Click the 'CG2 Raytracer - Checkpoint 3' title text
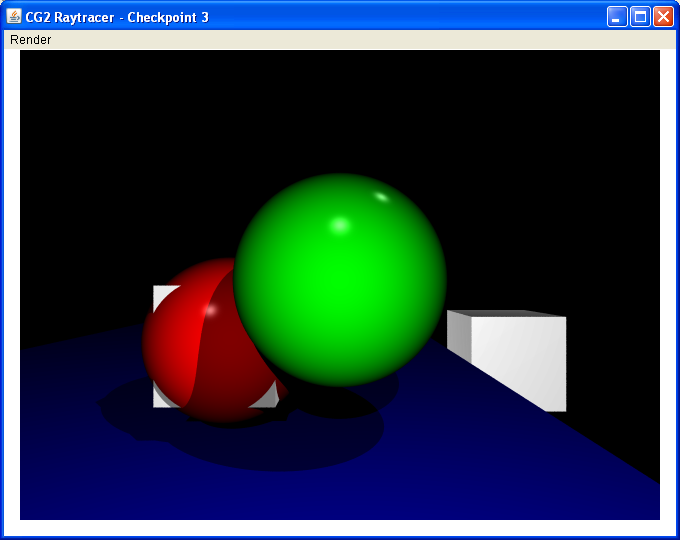 click(x=117, y=17)
